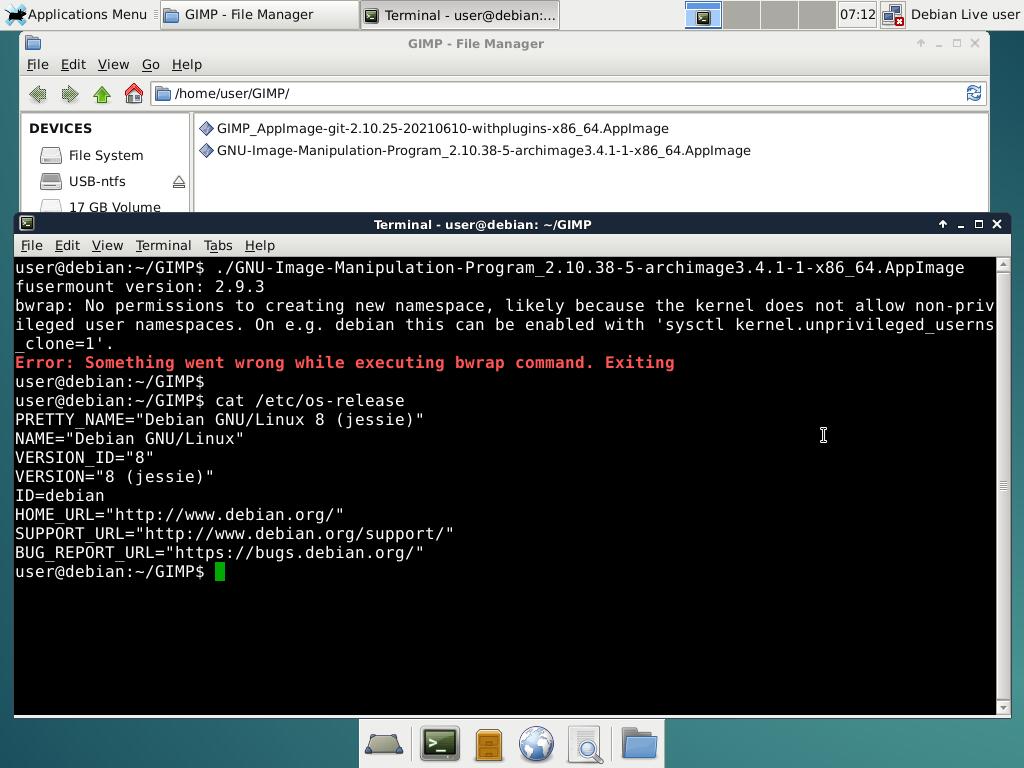Viewport: 1024px width, 768px height.
Task: Go forward with file manager's forward arrow
Action: coord(70,94)
